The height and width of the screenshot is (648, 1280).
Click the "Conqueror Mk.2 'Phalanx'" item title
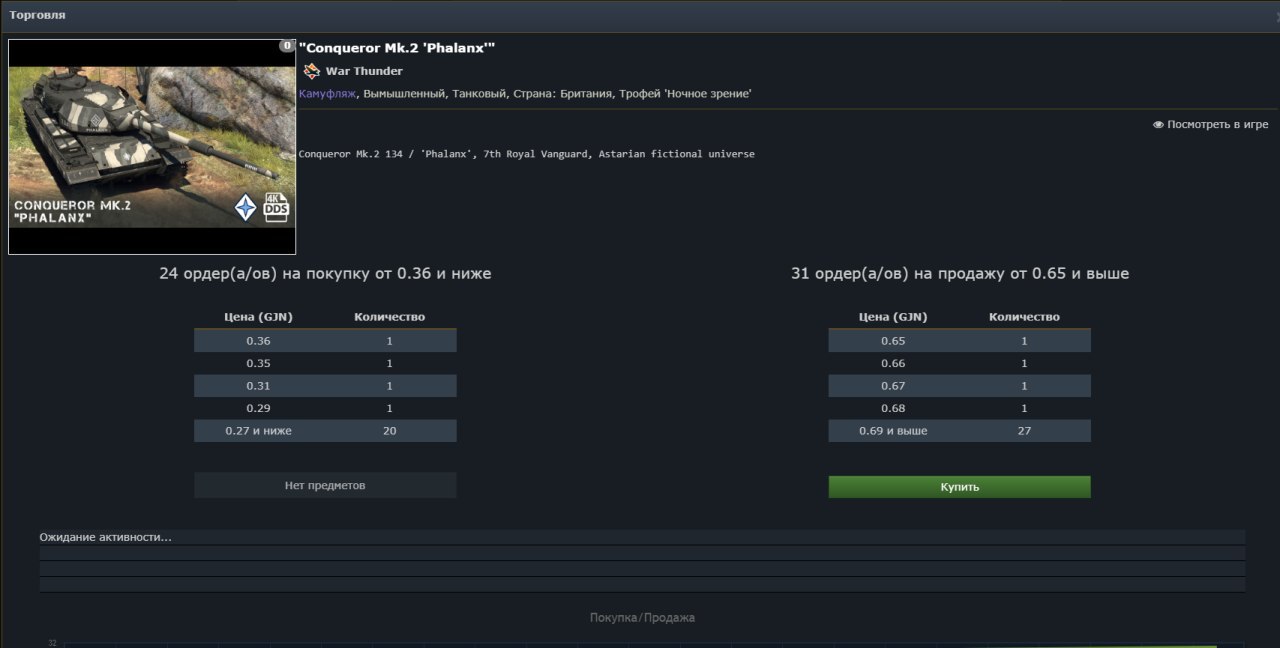pos(397,48)
